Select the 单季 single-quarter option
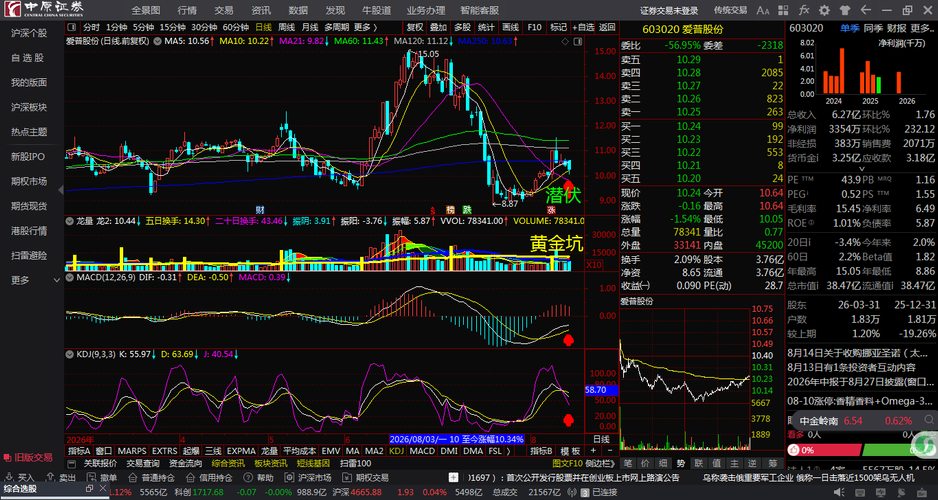This screenshot has height=500, width=938. tap(849, 28)
